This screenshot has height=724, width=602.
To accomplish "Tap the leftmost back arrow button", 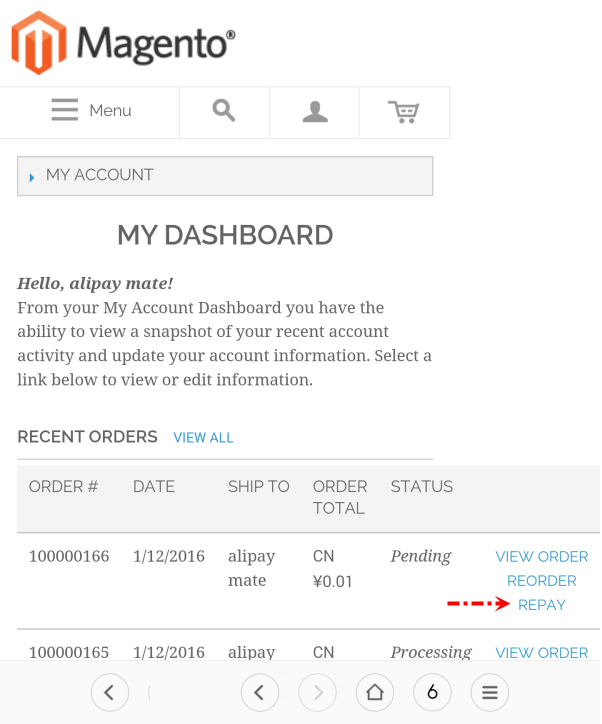I will pyautogui.click(x=109, y=691).
